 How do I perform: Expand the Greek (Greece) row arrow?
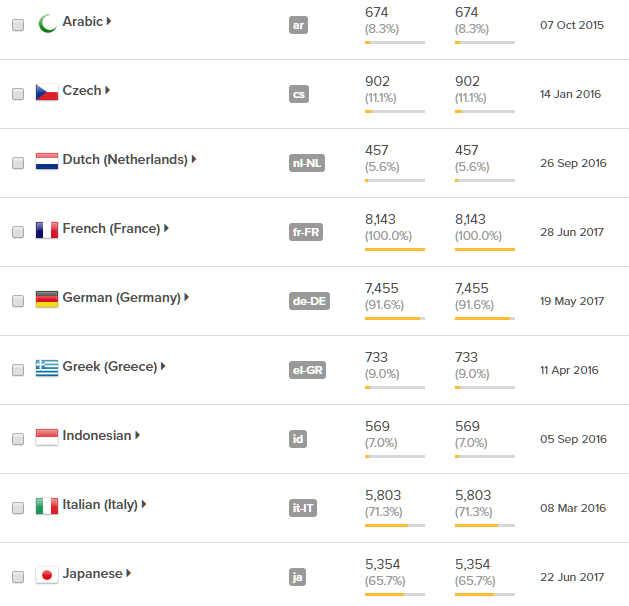[x=163, y=366]
